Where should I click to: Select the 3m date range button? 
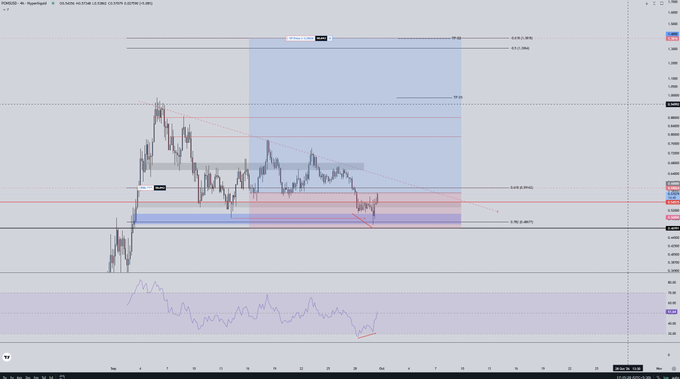[27, 377]
